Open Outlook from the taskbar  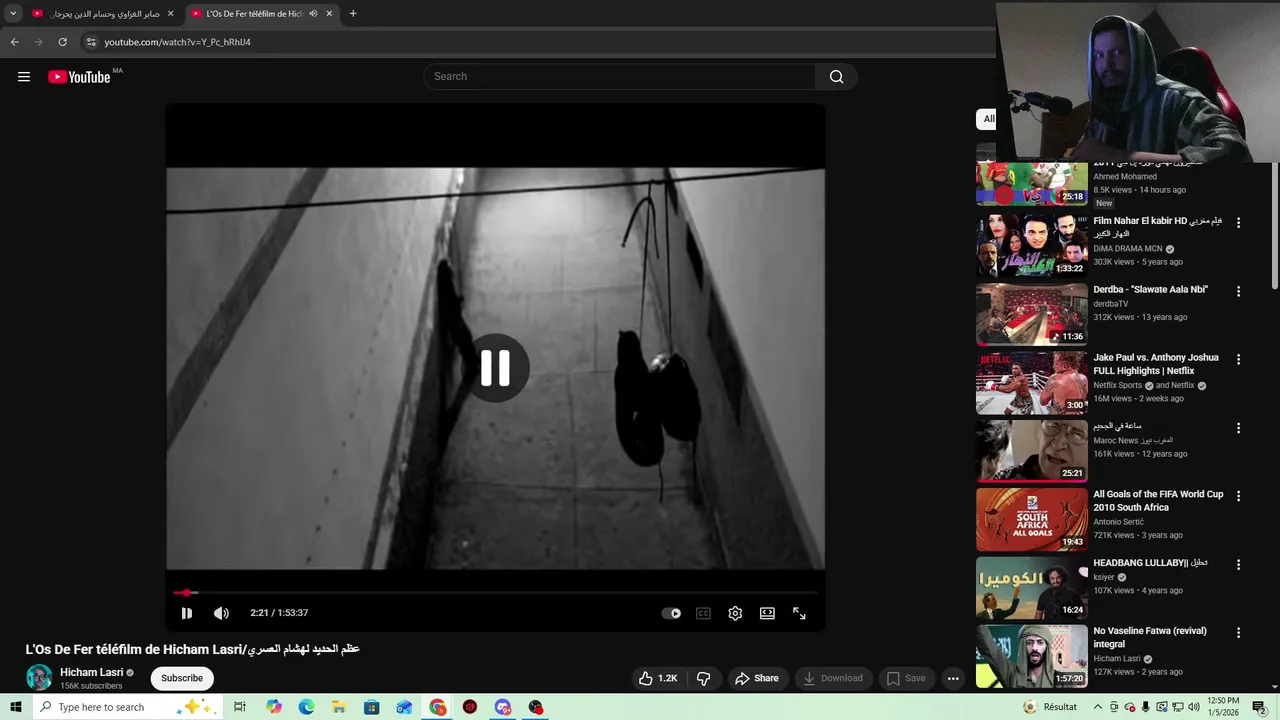point(404,707)
